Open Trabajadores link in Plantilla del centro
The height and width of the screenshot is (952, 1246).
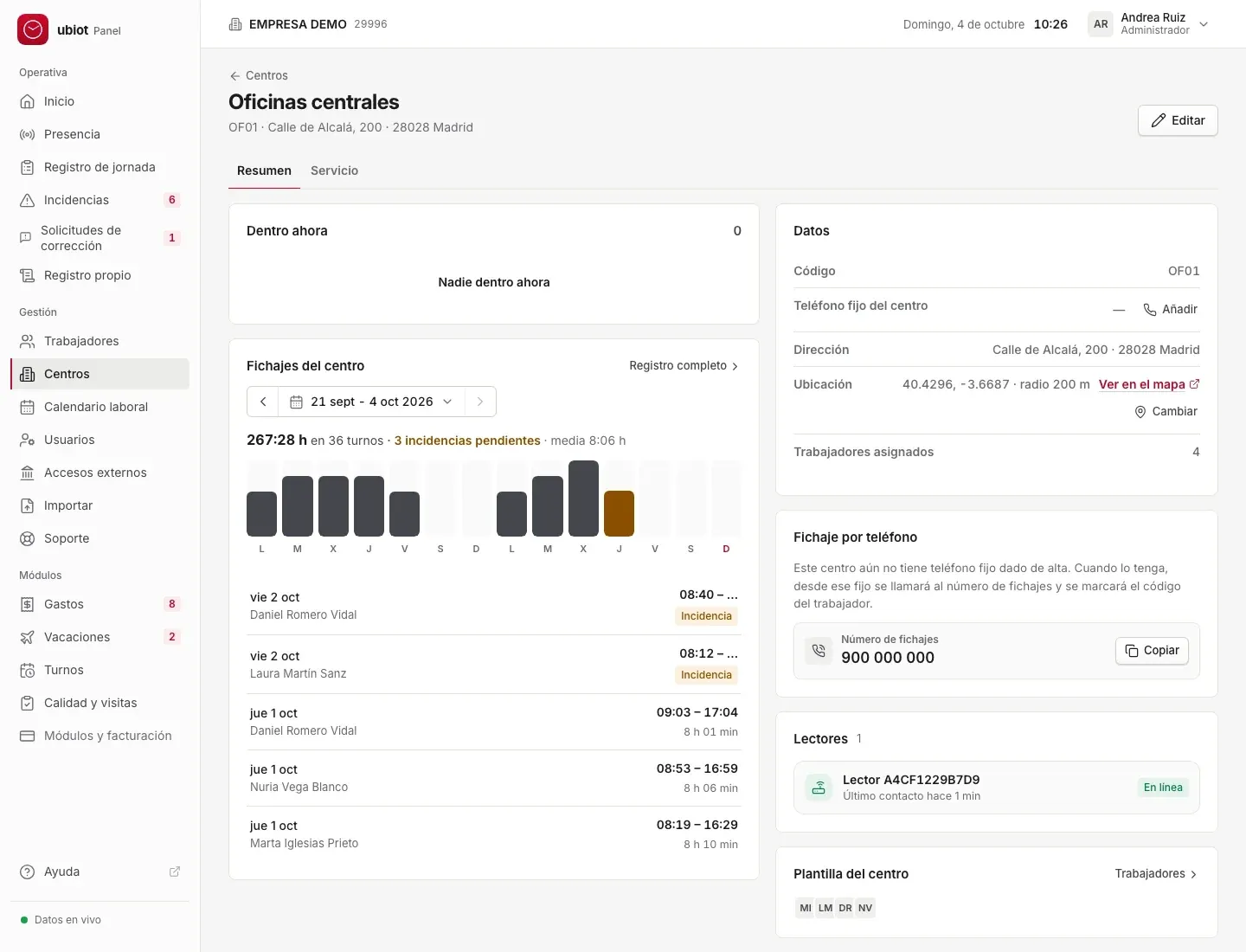(1156, 874)
